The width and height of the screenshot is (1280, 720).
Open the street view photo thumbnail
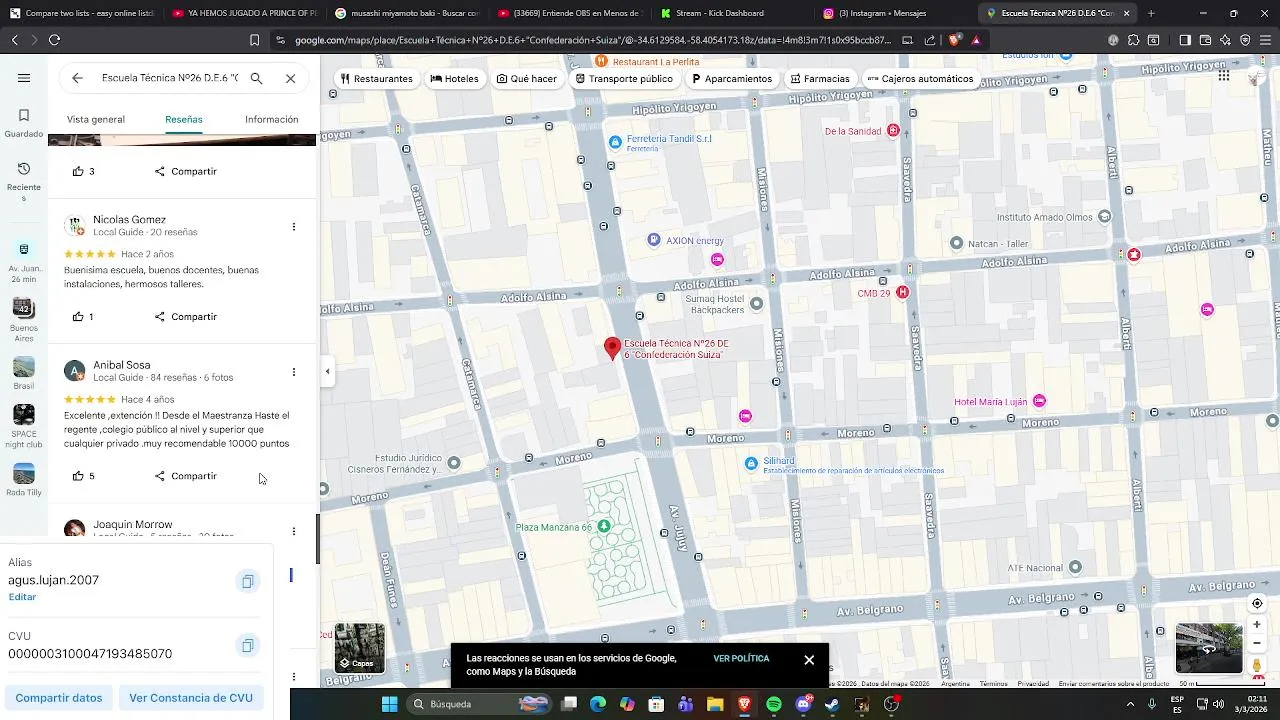point(1209,648)
